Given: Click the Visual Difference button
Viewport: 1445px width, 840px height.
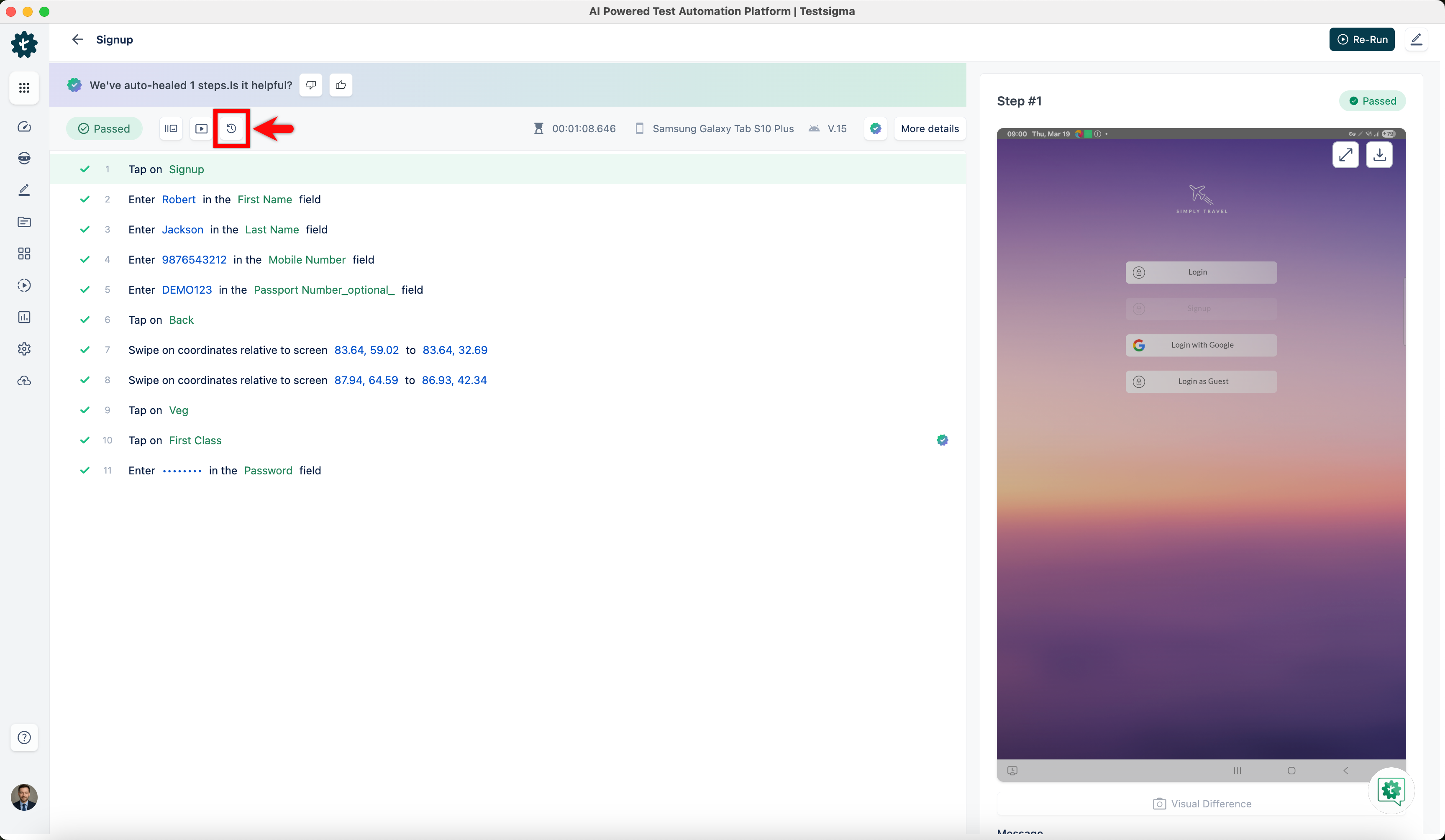Looking at the screenshot, I should click(x=1202, y=803).
